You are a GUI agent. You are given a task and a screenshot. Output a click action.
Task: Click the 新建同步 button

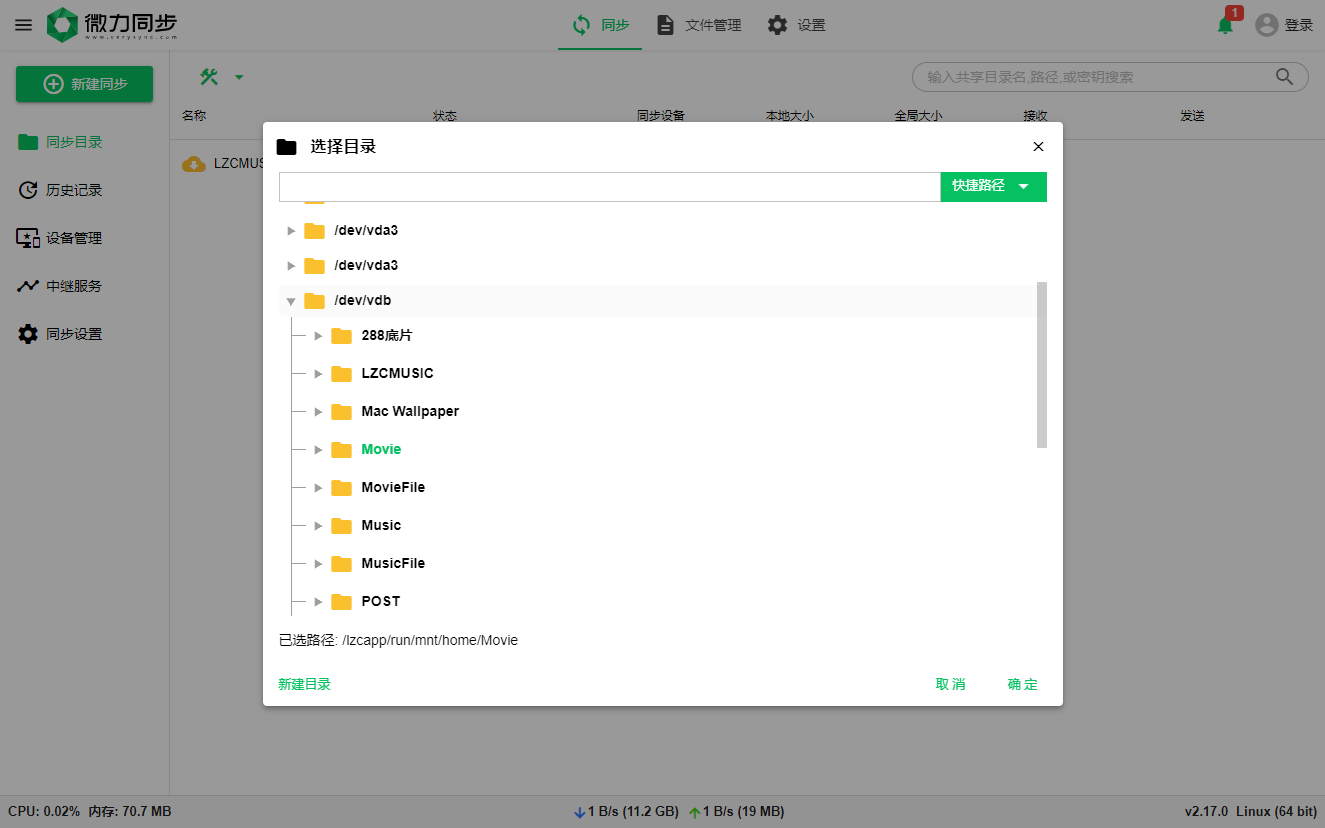(x=84, y=84)
